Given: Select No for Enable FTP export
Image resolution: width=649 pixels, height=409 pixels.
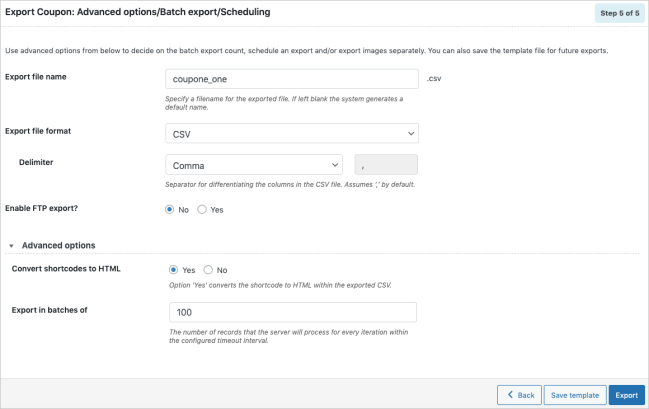Looking at the screenshot, I should 171,209.
